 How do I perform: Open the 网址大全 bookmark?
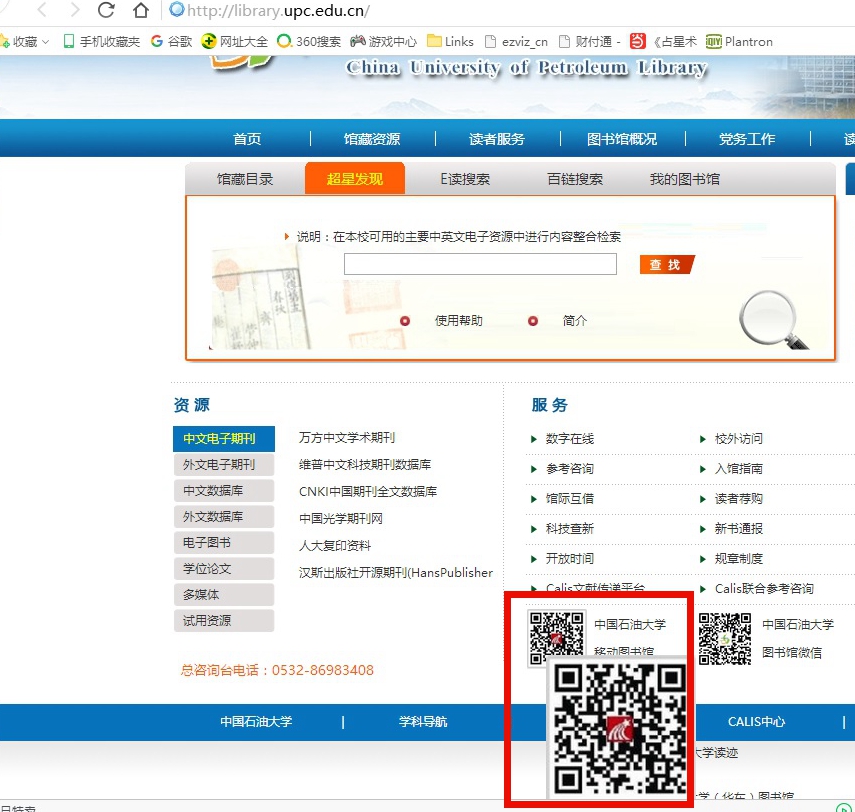click(234, 41)
